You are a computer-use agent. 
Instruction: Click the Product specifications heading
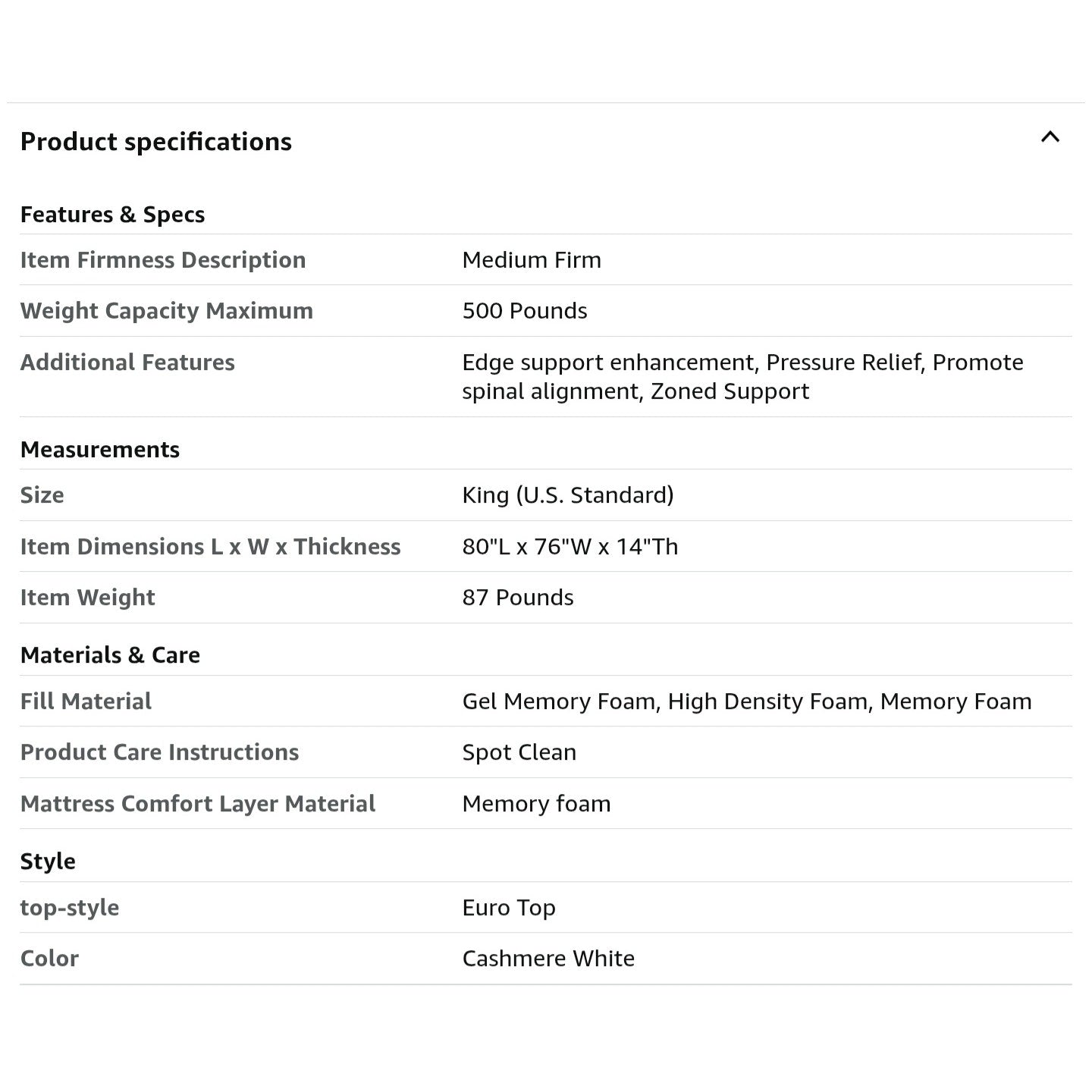click(x=156, y=142)
